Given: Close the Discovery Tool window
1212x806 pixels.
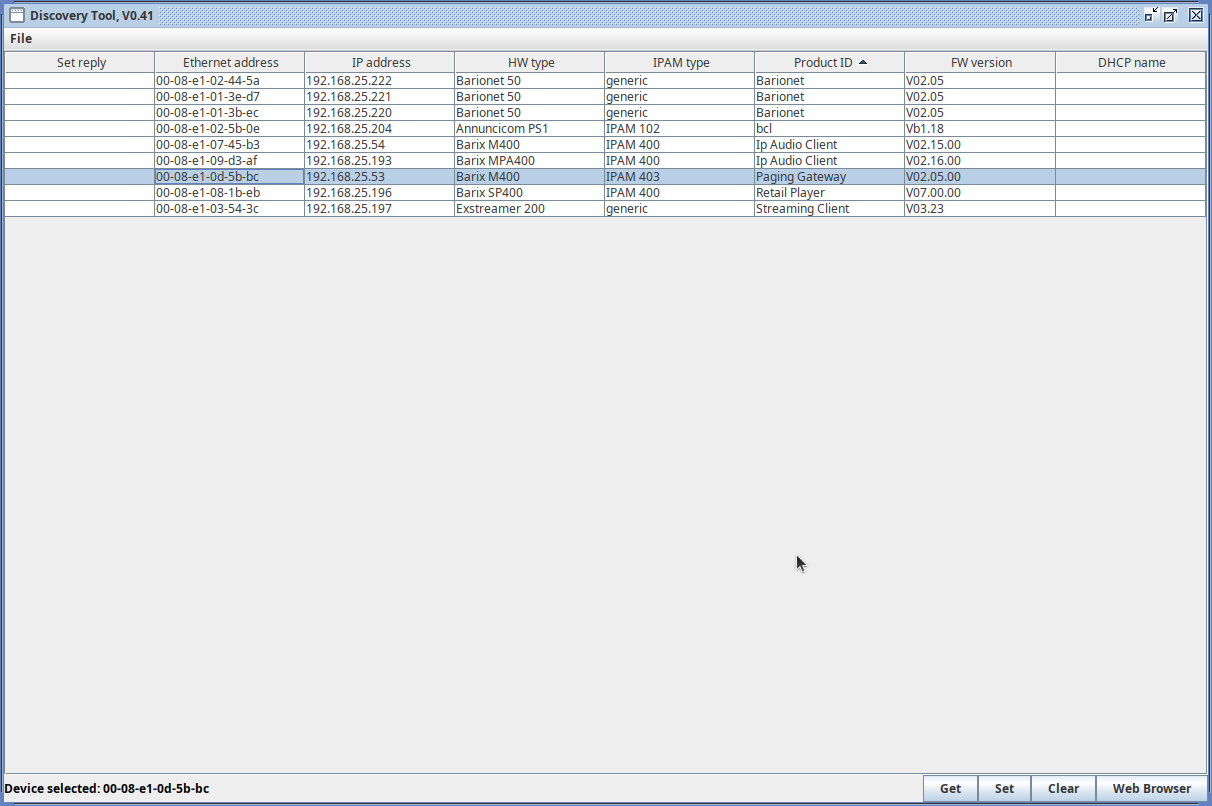Looking at the screenshot, I should click(x=1195, y=15).
